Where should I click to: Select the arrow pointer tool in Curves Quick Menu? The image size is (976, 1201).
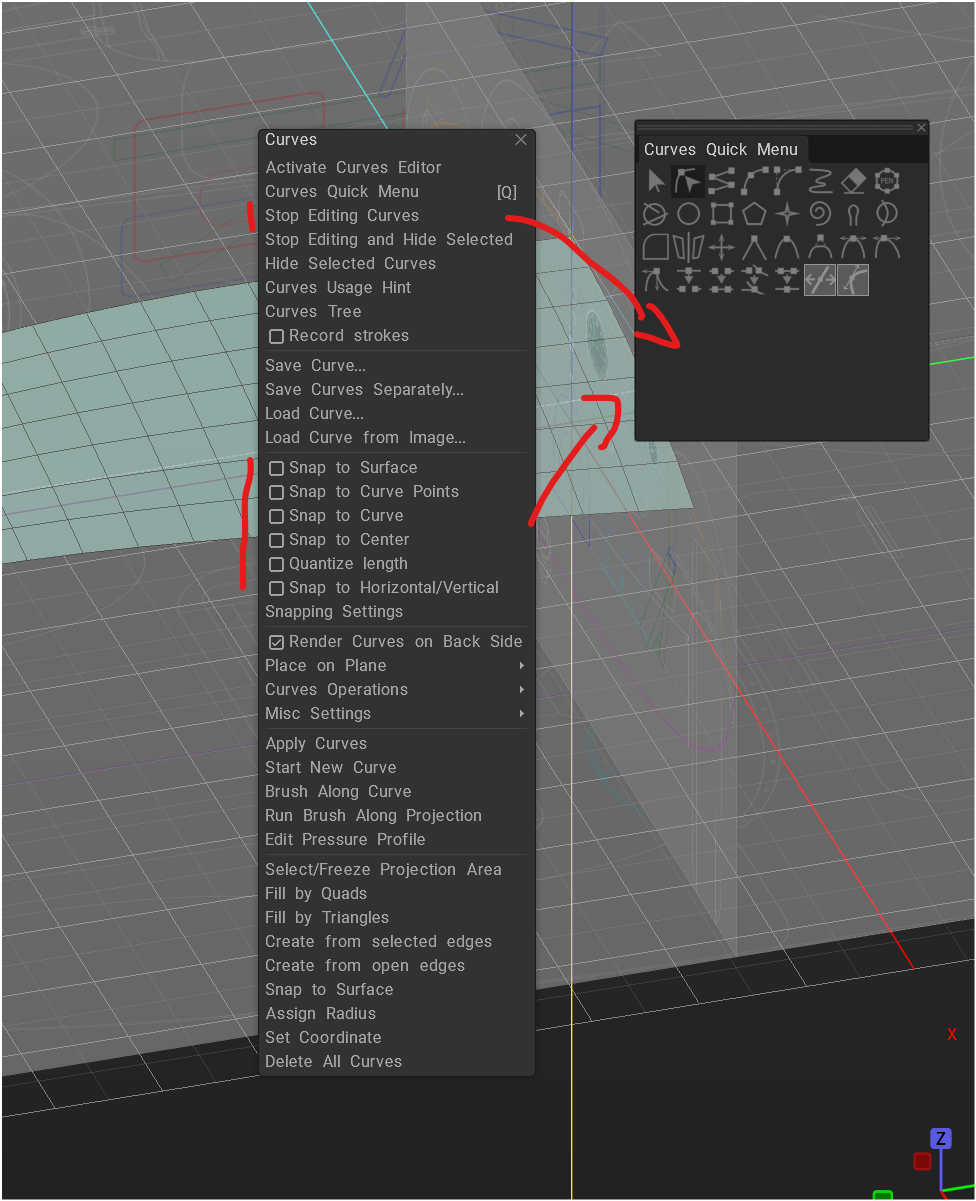tap(656, 181)
